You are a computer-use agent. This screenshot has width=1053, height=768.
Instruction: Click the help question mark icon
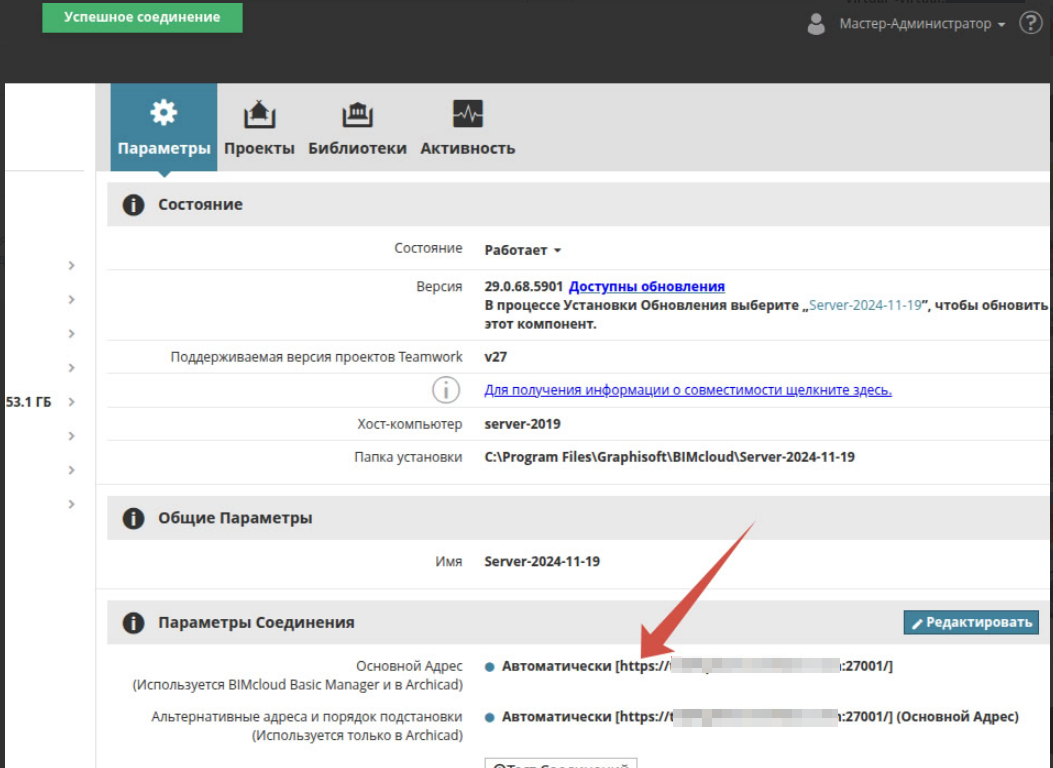(x=1030, y=23)
